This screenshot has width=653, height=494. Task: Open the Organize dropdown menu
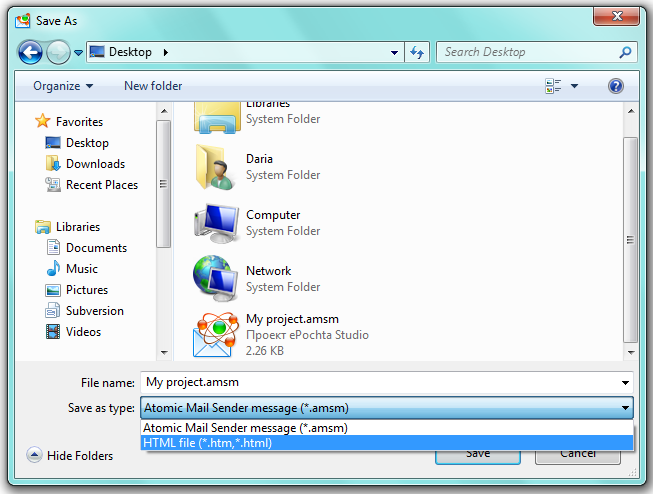coord(62,86)
